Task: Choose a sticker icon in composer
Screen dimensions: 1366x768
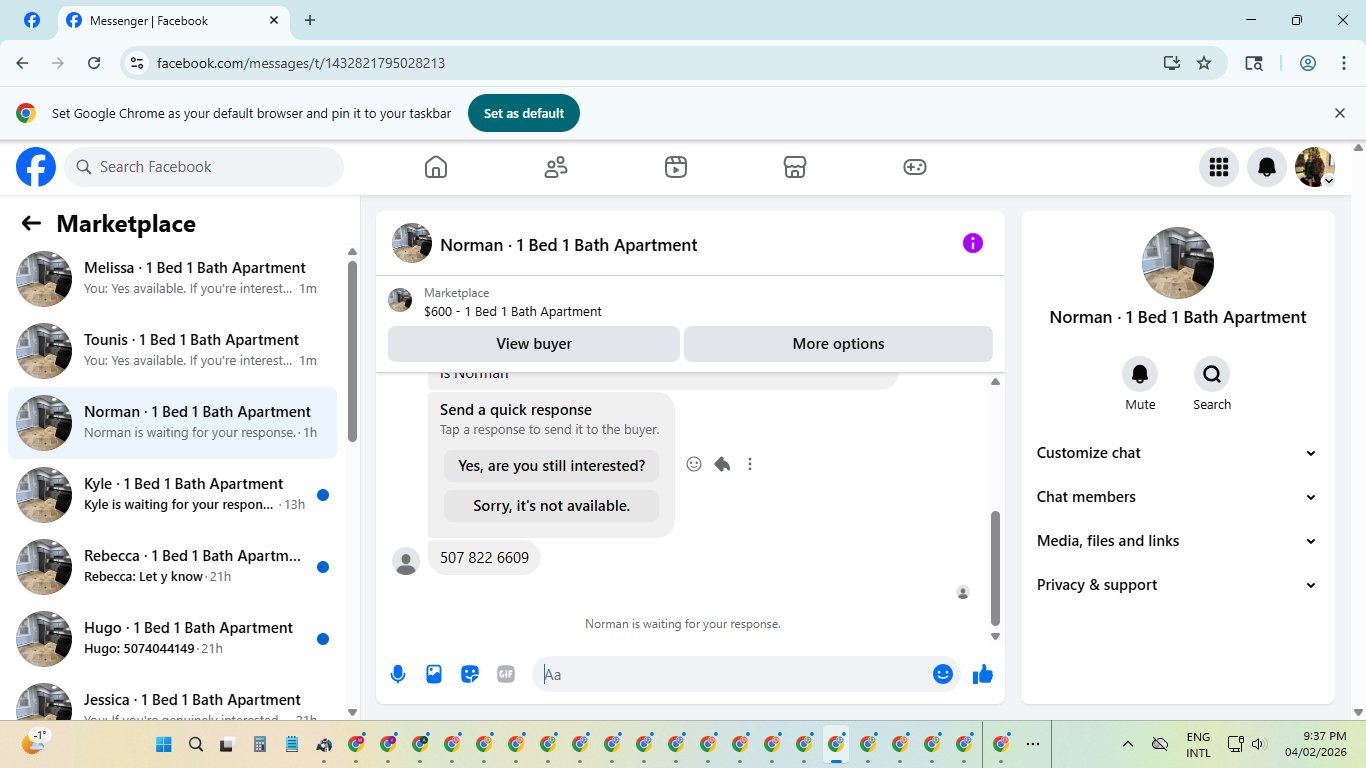Action: tap(470, 674)
